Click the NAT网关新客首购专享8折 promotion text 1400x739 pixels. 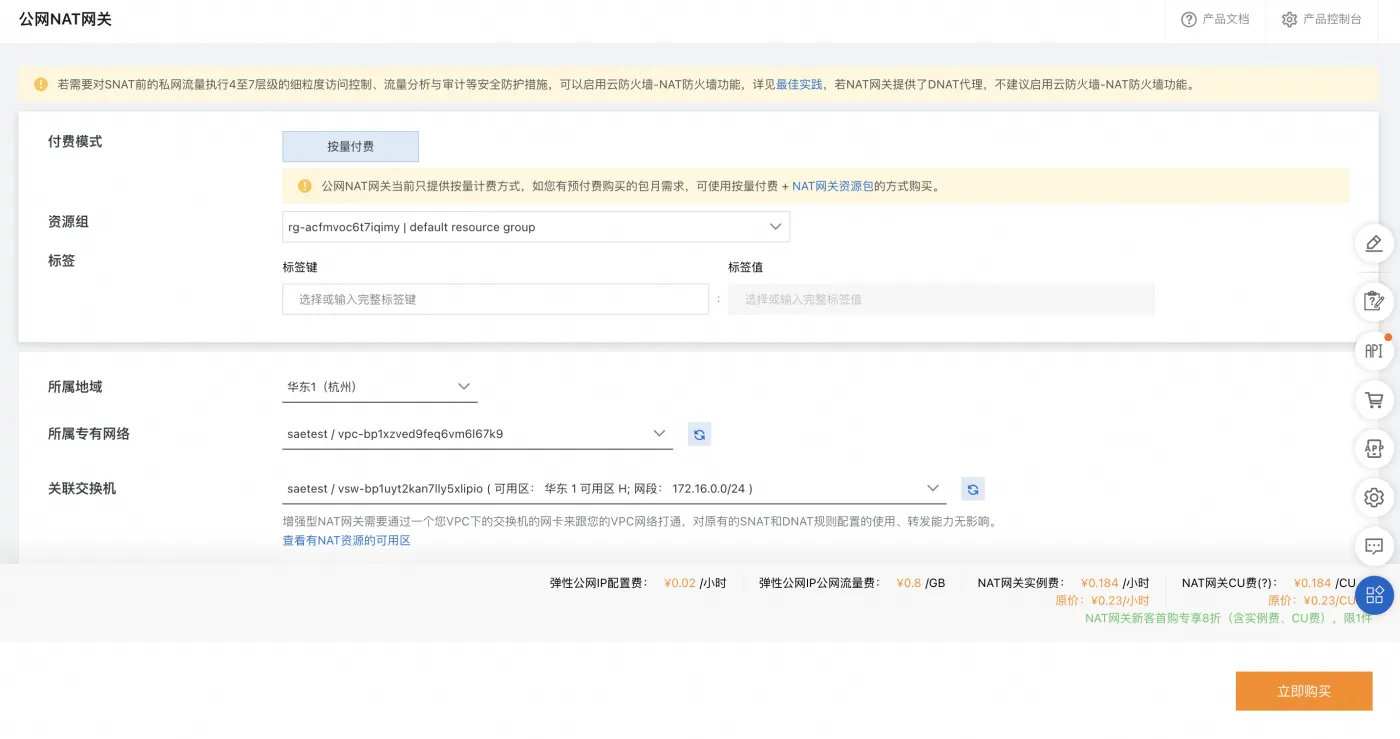1229,618
